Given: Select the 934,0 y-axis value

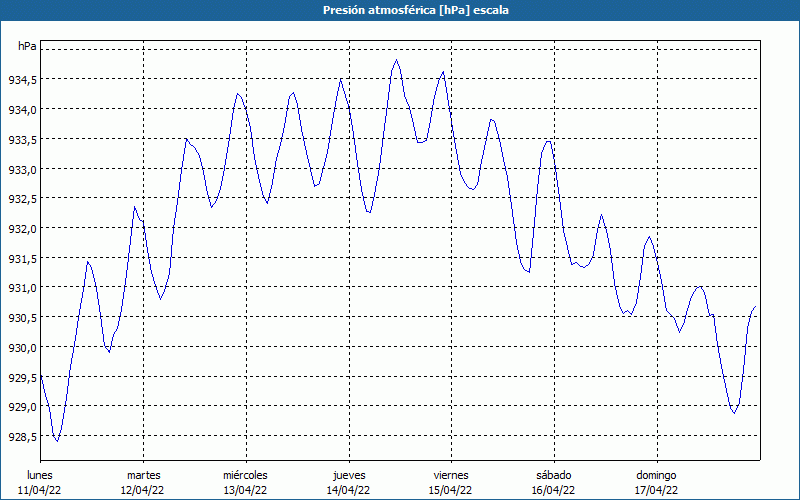Looking at the screenshot, I should tap(22, 109).
